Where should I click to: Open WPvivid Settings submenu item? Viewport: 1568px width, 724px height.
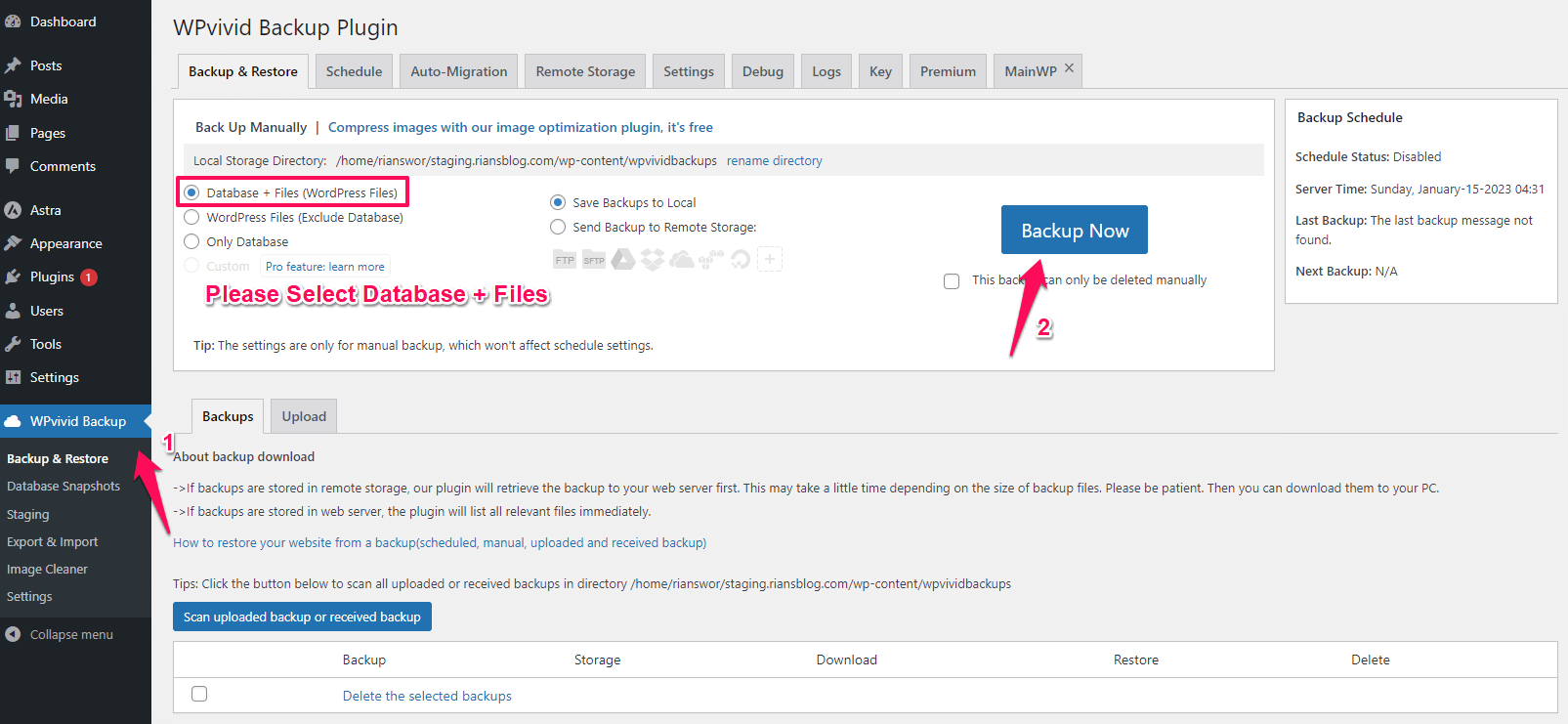29,596
